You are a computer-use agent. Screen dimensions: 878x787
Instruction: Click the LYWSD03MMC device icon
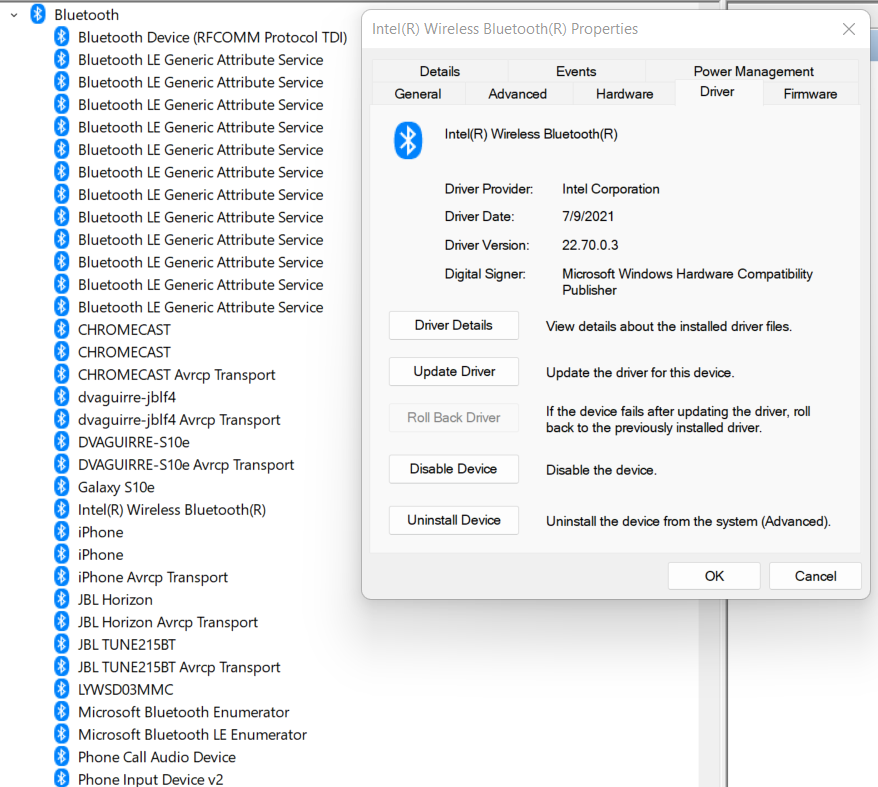pyautogui.click(x=62, y=690)
